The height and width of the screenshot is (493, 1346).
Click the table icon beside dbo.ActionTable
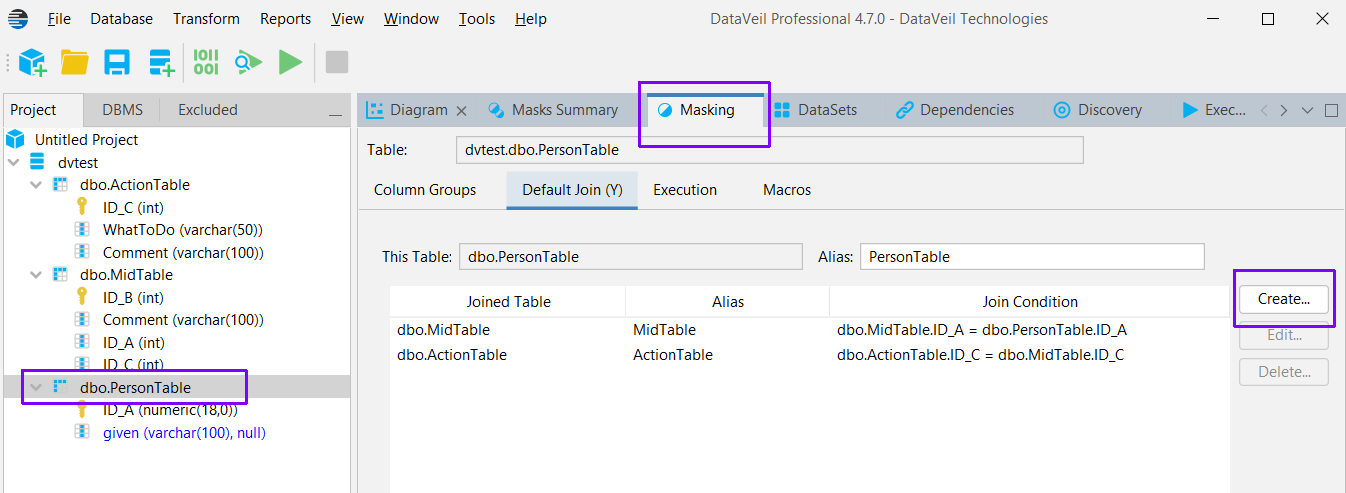click(60, 185)
